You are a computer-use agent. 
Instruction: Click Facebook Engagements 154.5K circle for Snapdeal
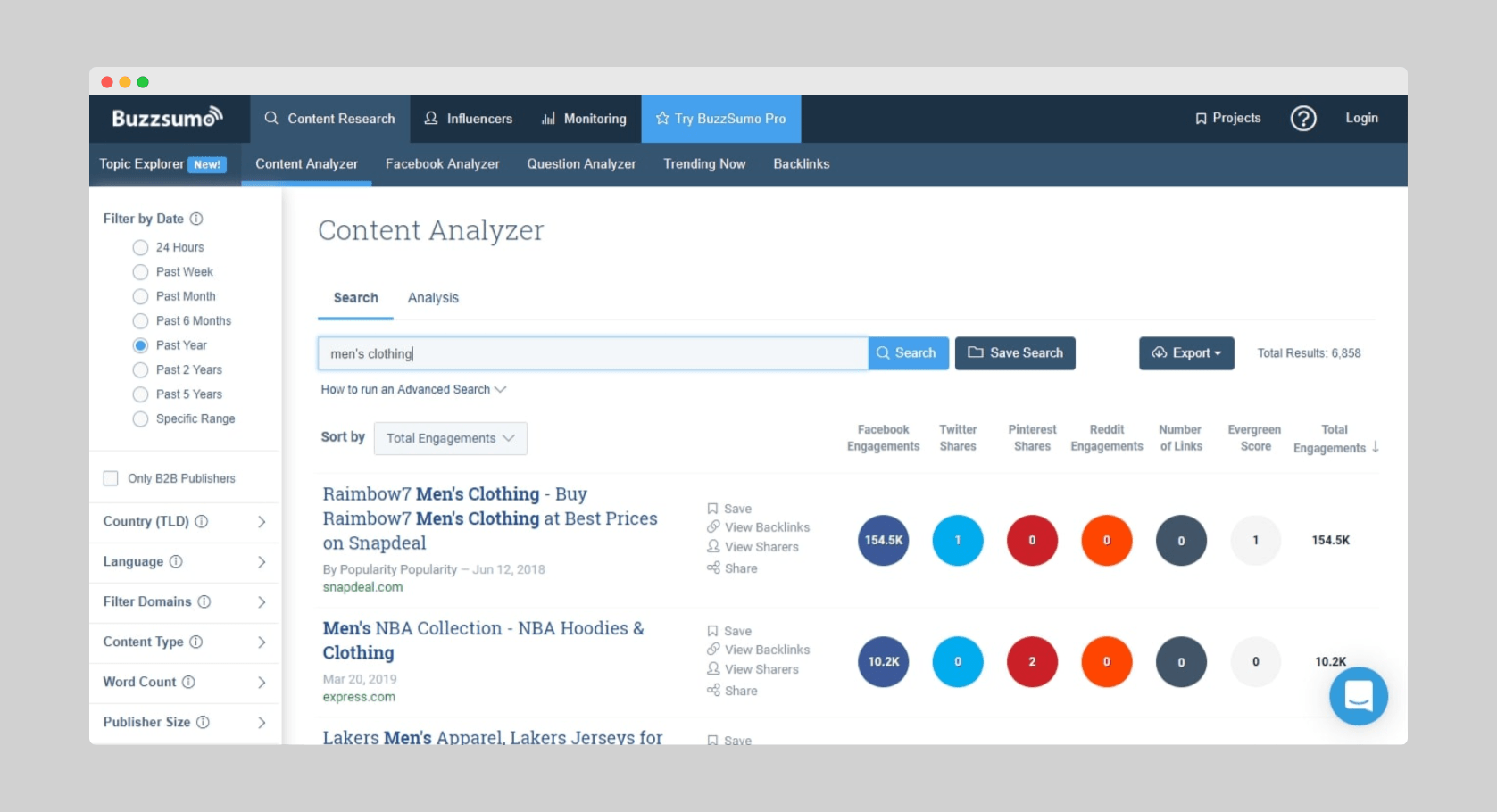point(883,540)
